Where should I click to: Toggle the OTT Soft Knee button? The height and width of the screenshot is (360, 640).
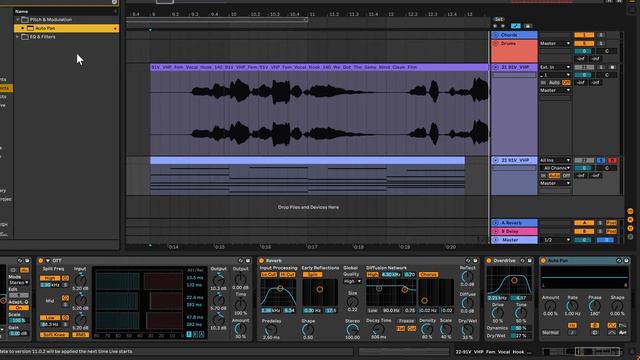tap(54, 335)
